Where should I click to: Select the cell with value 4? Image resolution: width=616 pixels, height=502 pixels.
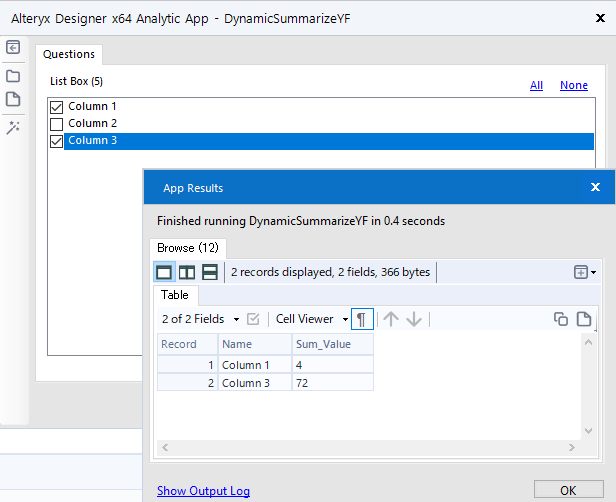[x=333, y=365]
